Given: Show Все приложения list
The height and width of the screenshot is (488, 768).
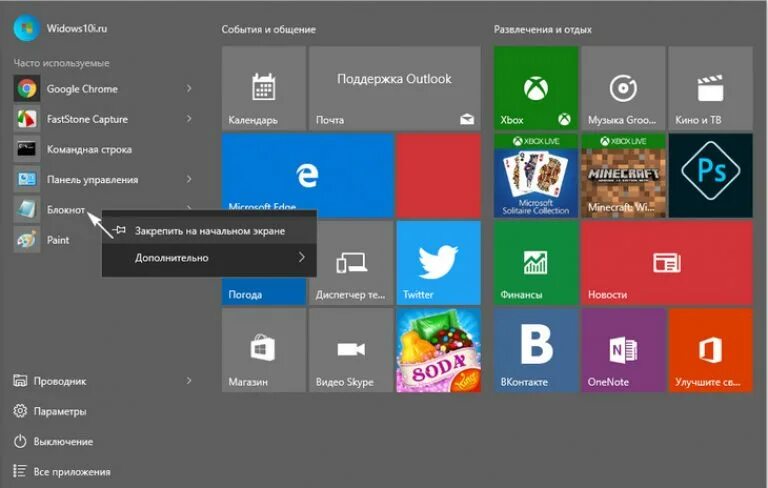Looking at the screenshot, I should [x=62, y=472].
